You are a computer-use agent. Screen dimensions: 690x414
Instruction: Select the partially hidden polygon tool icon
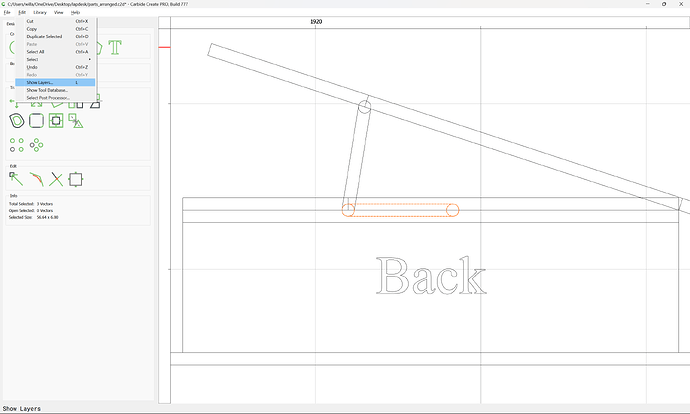(99, 48)
